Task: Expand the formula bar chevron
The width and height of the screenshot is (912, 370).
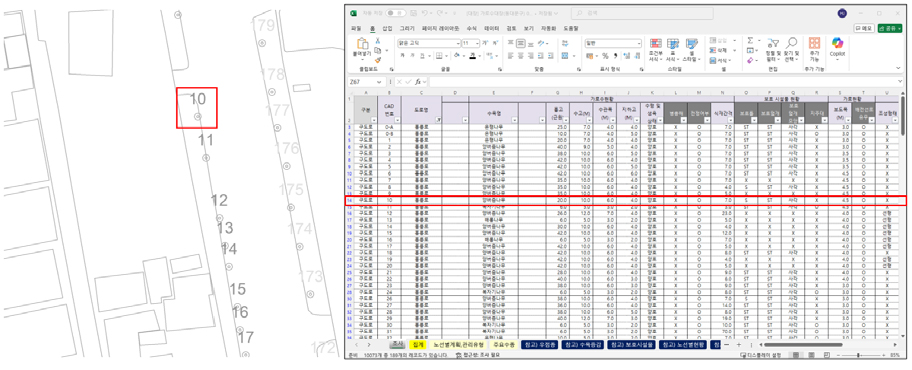Action: 900,81
